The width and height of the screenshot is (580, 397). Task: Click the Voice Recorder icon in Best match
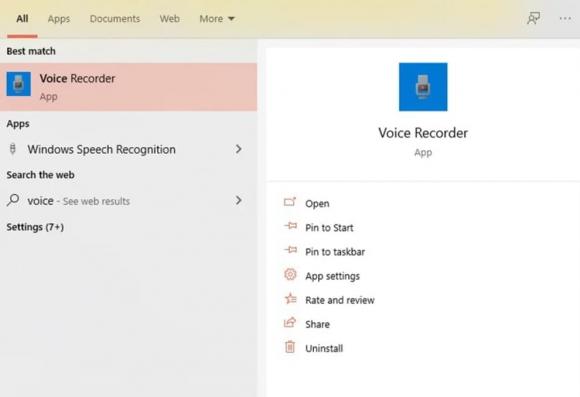coord(18,84)
